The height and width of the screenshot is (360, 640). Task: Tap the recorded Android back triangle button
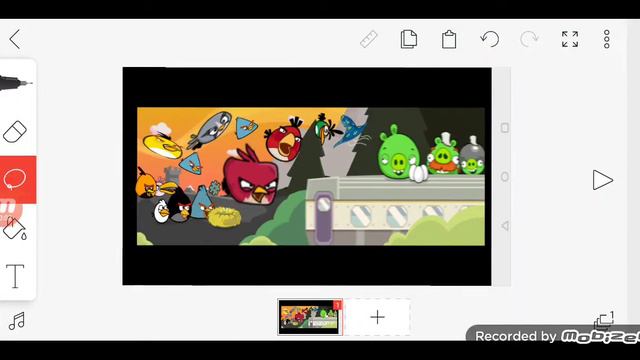click(x=505, y=225)
